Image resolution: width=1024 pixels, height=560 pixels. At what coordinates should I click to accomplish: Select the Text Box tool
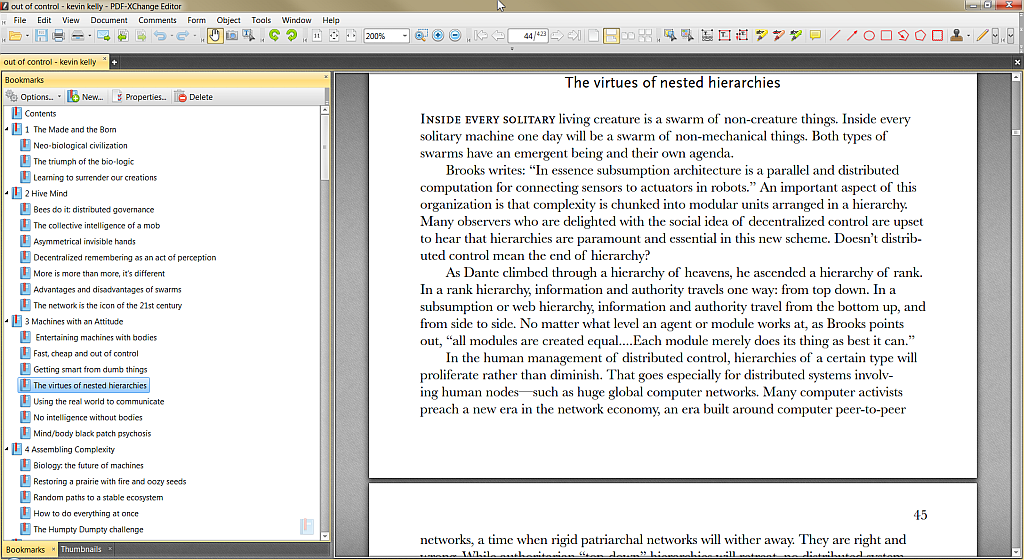[725, 36]
